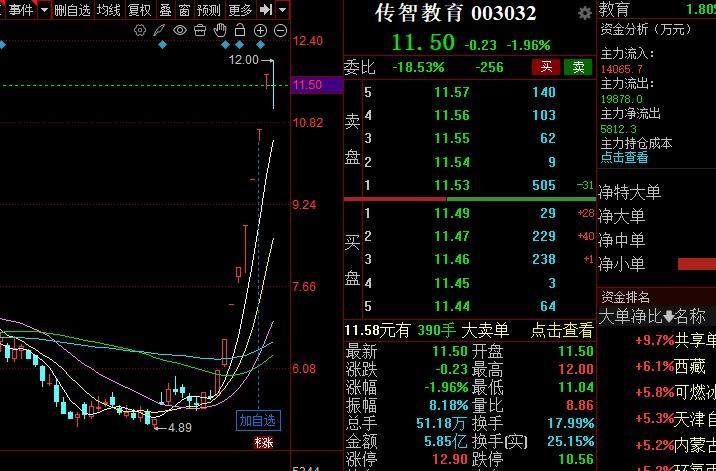Click buy level 1 price 11.49
Image resolution: width=716 pixels, height=471 pixels.
(452, 213)
